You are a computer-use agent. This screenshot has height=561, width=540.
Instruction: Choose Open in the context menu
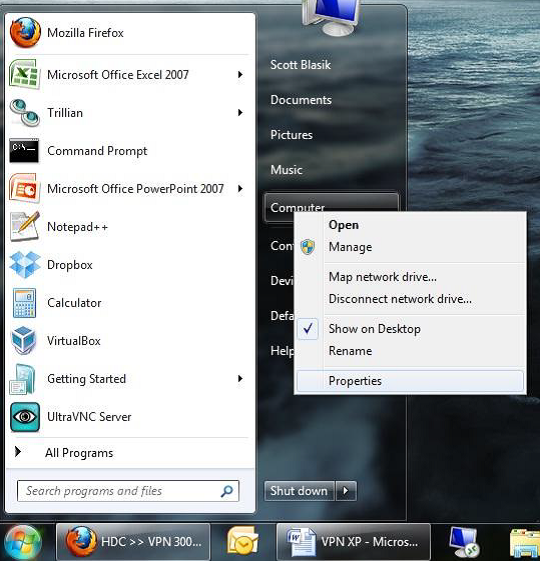point(344,225)
